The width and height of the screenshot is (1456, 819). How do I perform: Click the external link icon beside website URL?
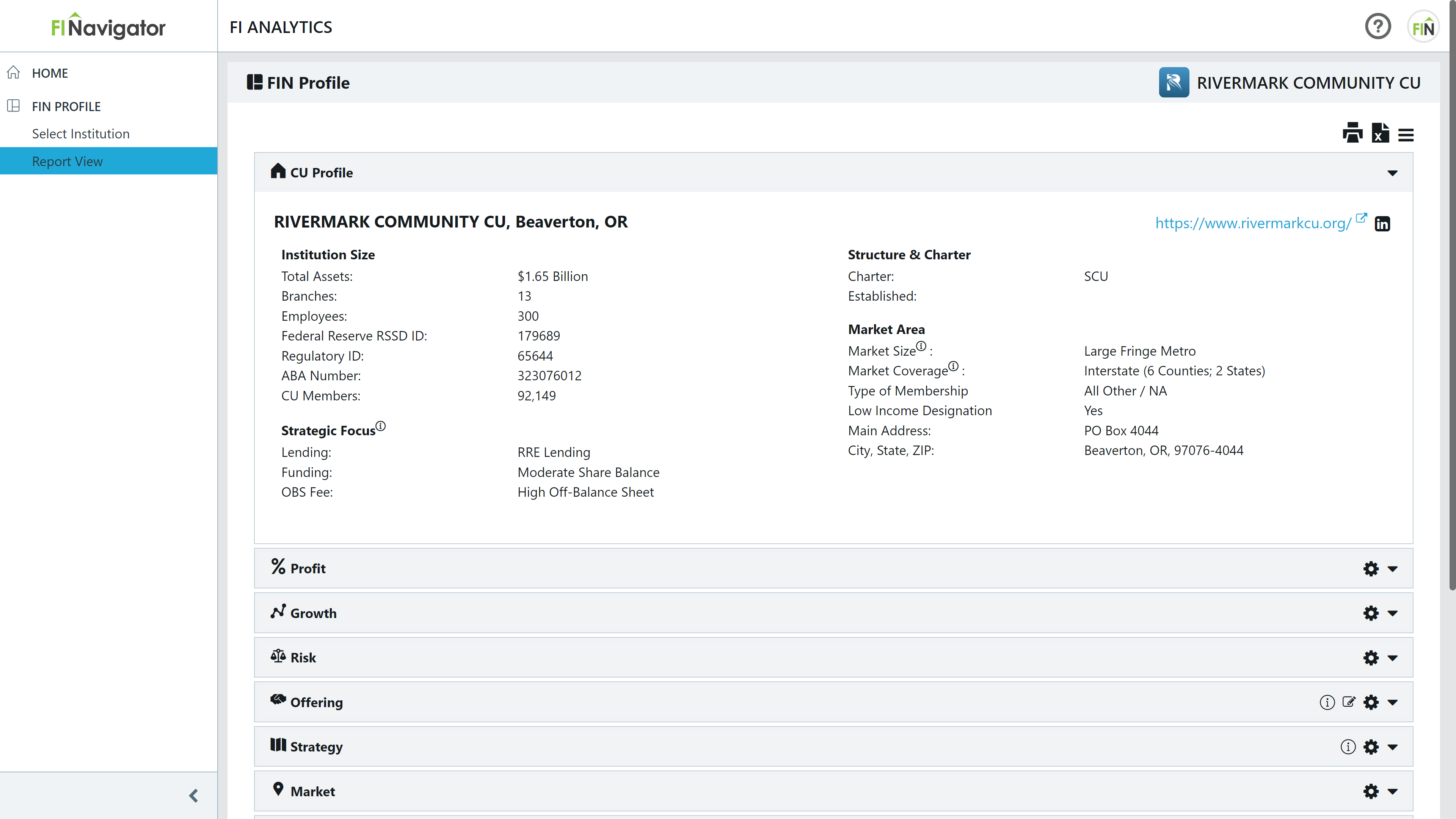point(1361,218)
